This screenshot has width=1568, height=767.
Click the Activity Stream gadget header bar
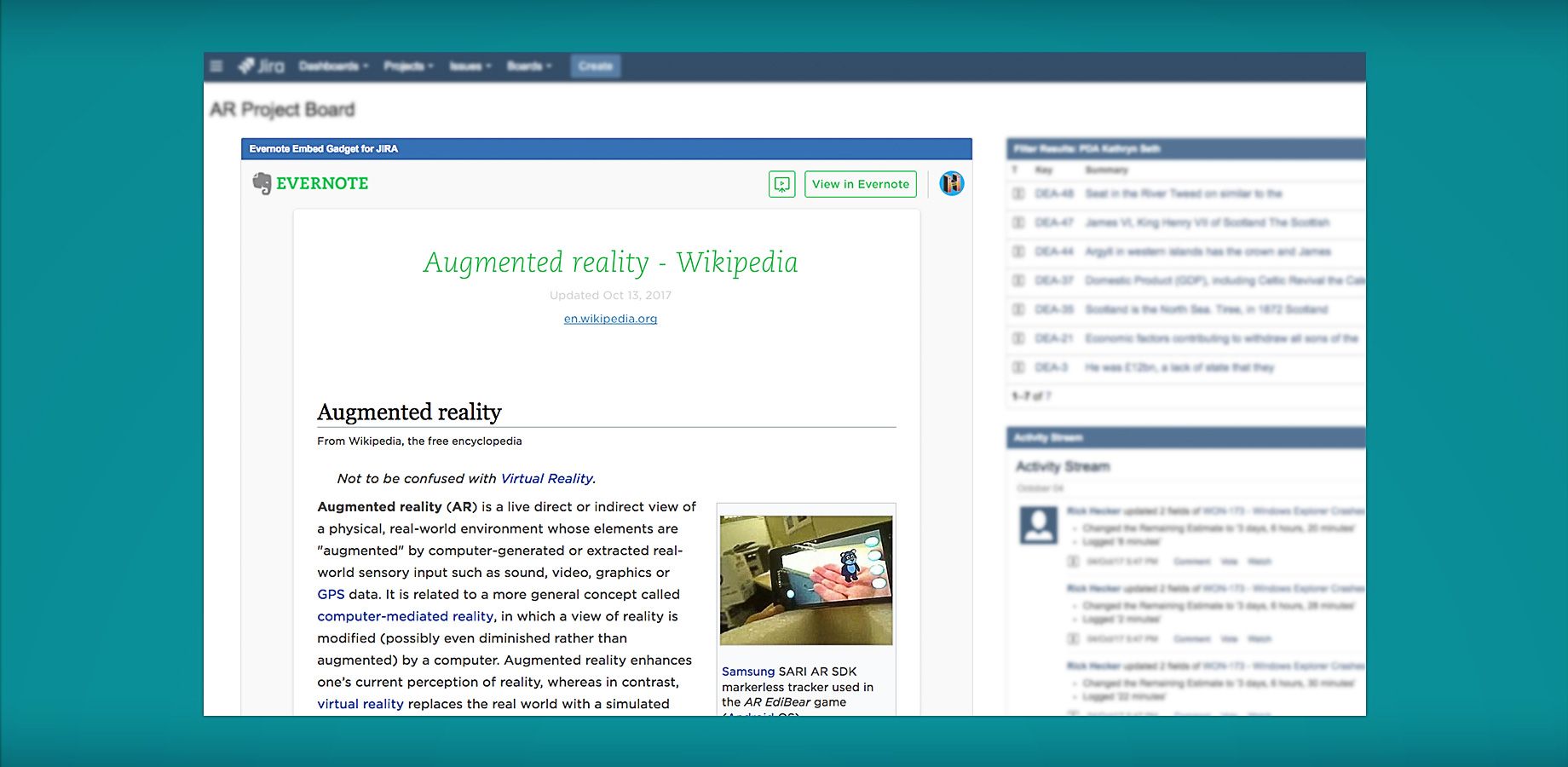pyautogui.click(x=1185, y=437)
